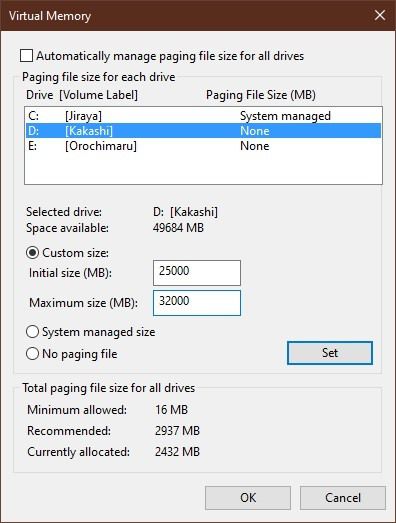Click System managed value for C: drive

[x=285, y=116]
